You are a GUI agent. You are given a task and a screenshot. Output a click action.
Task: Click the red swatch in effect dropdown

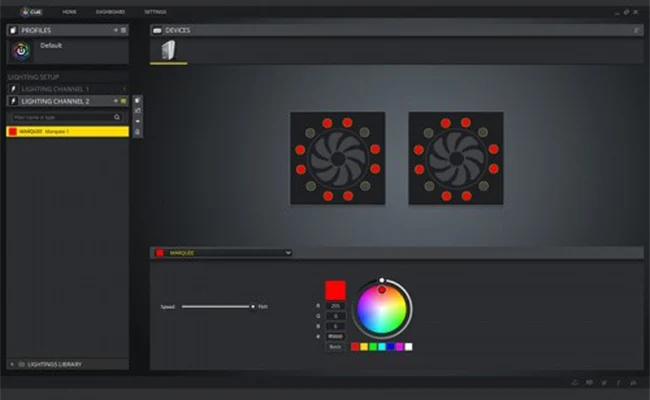(160, 253)
